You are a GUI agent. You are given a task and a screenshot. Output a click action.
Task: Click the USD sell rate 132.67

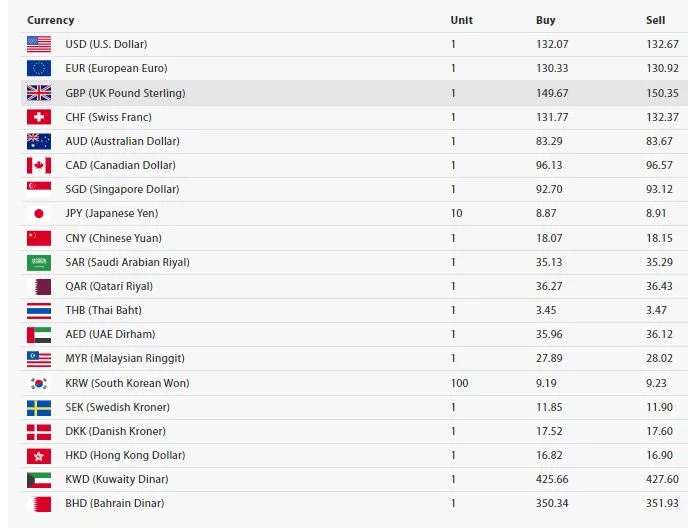pos(662,44)
